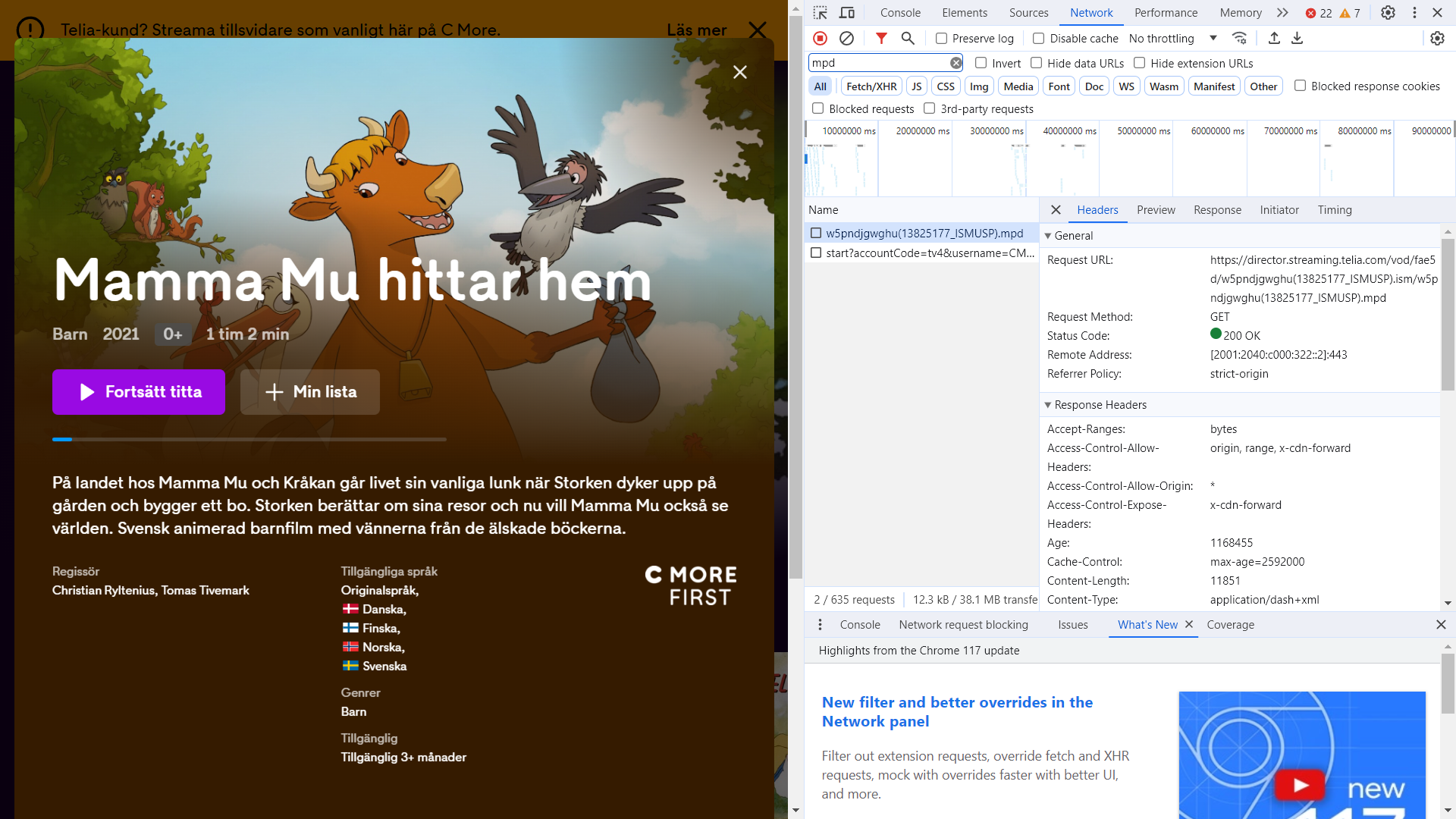Click the movie playback progress bar
Screen dimensions: 1456x819
point(249,439)
